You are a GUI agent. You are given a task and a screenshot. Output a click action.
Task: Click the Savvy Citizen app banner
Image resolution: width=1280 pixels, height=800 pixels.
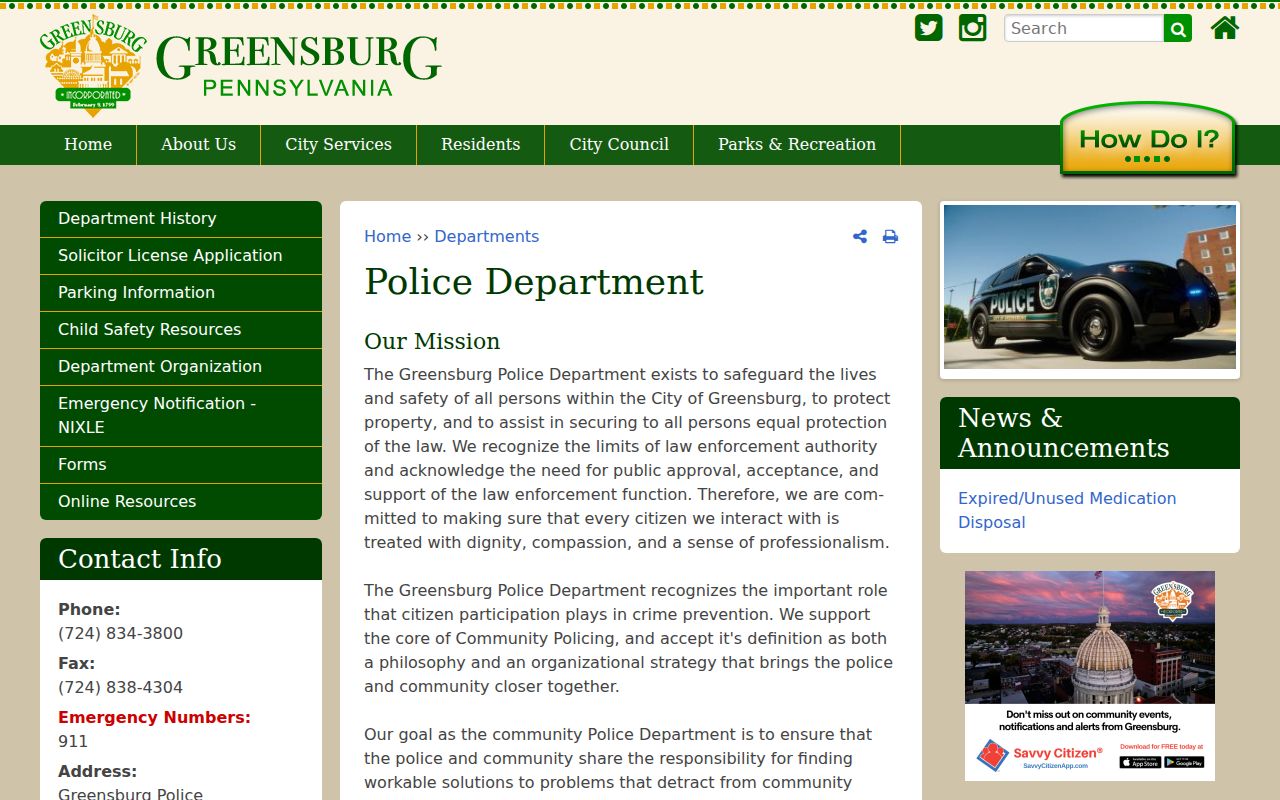(x=1090, y=676)
